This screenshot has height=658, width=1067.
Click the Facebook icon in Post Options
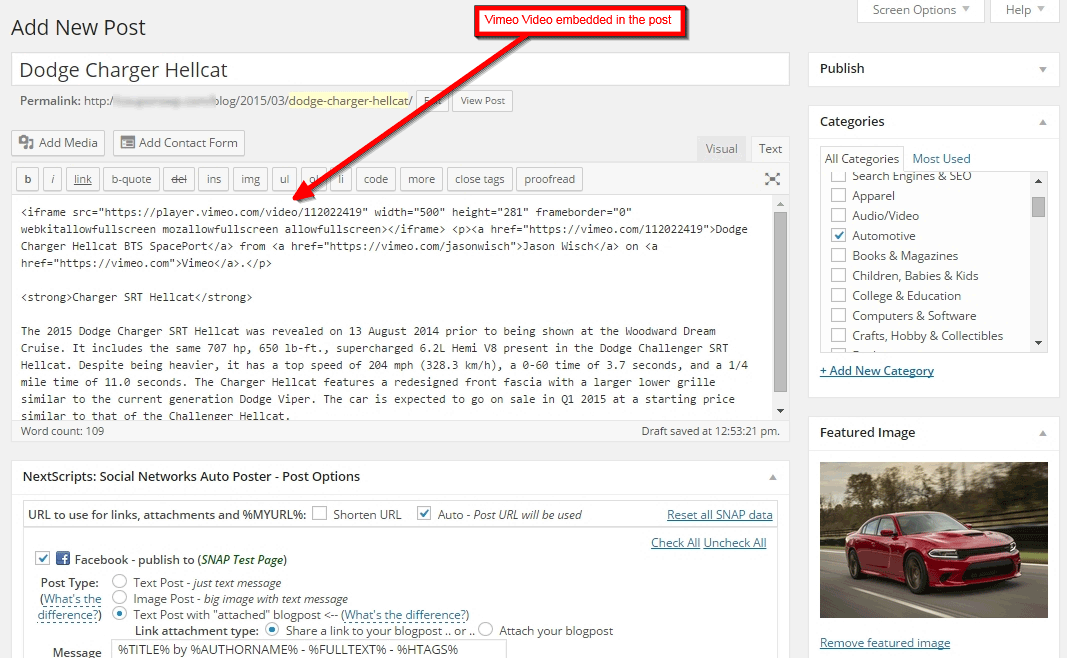(x=63, y=559)
